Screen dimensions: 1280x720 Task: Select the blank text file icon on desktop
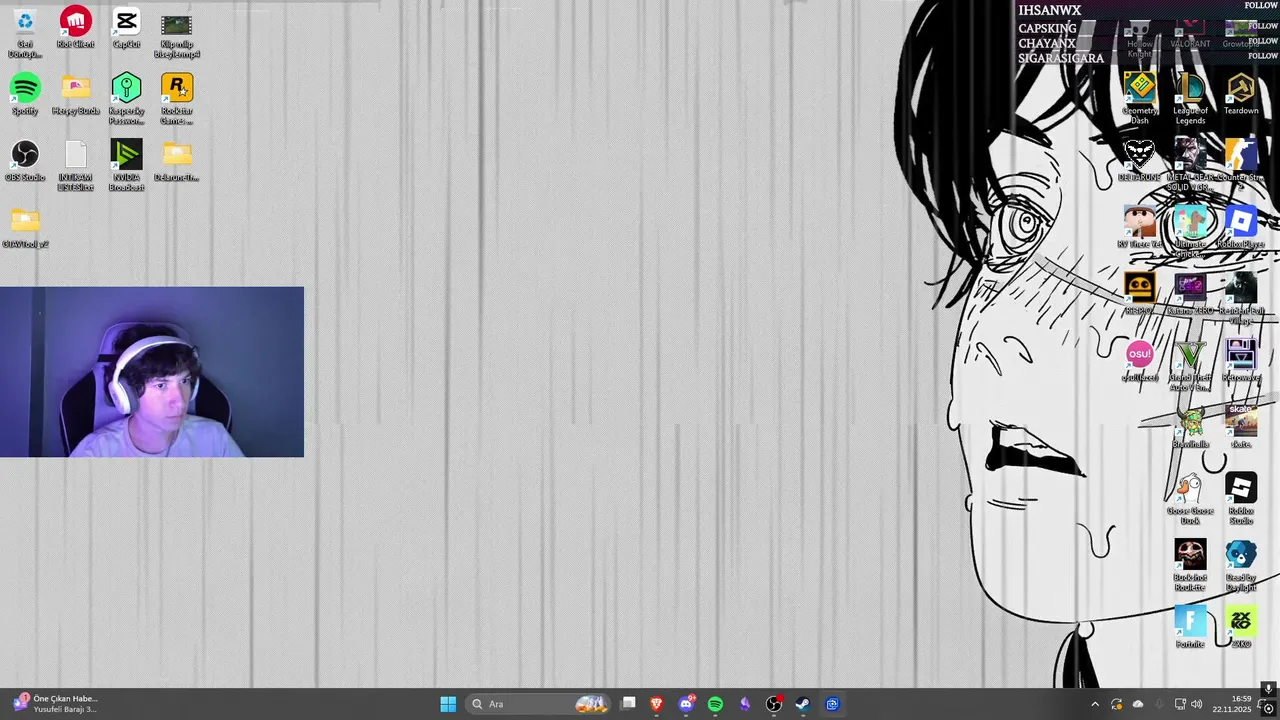click(76, 165)
